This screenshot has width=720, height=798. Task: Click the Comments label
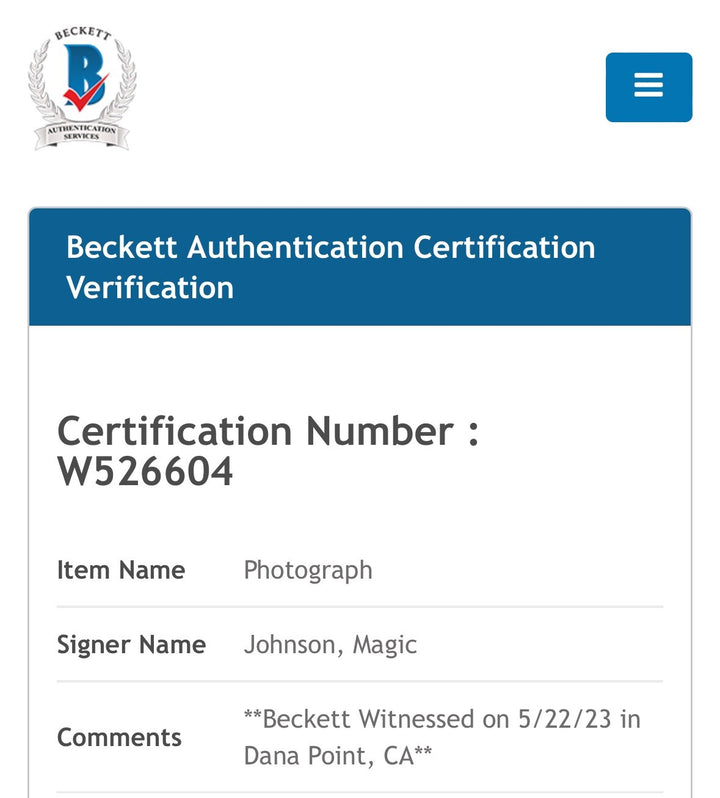(x=119, y=737)
